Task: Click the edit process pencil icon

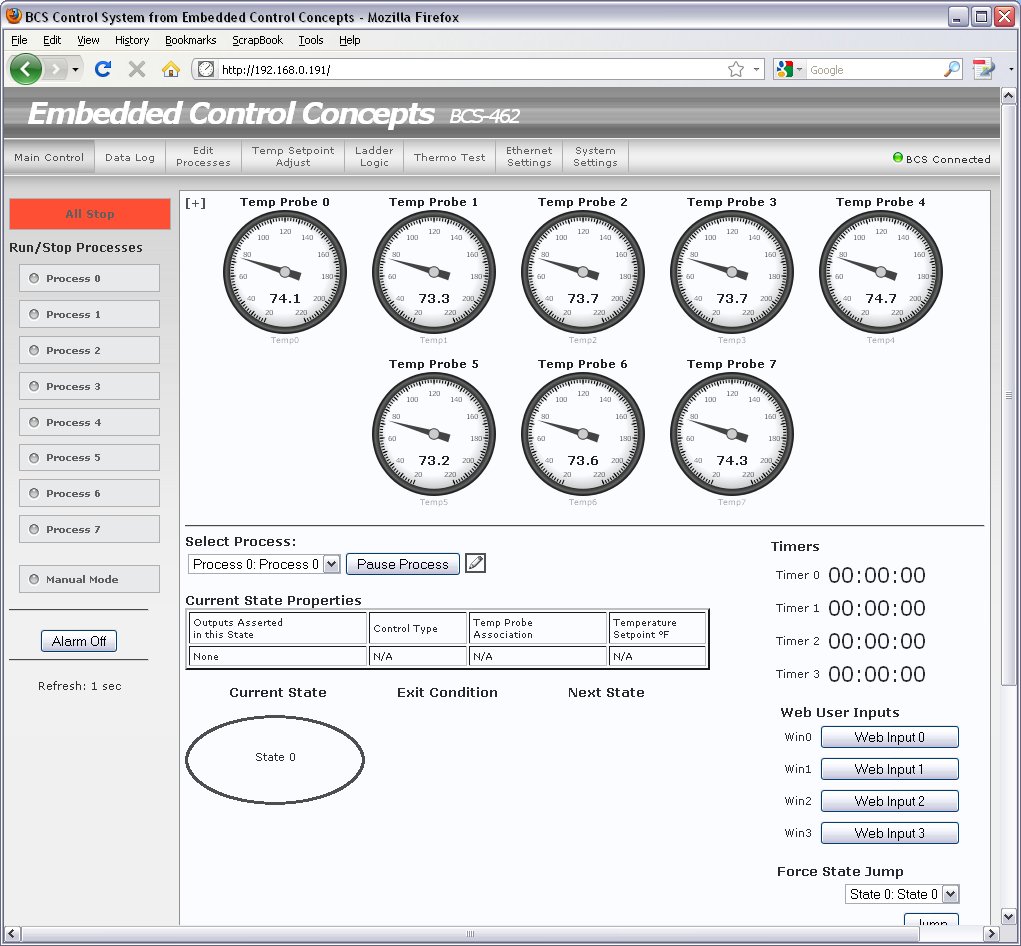Action: click(x=475, y=563)
